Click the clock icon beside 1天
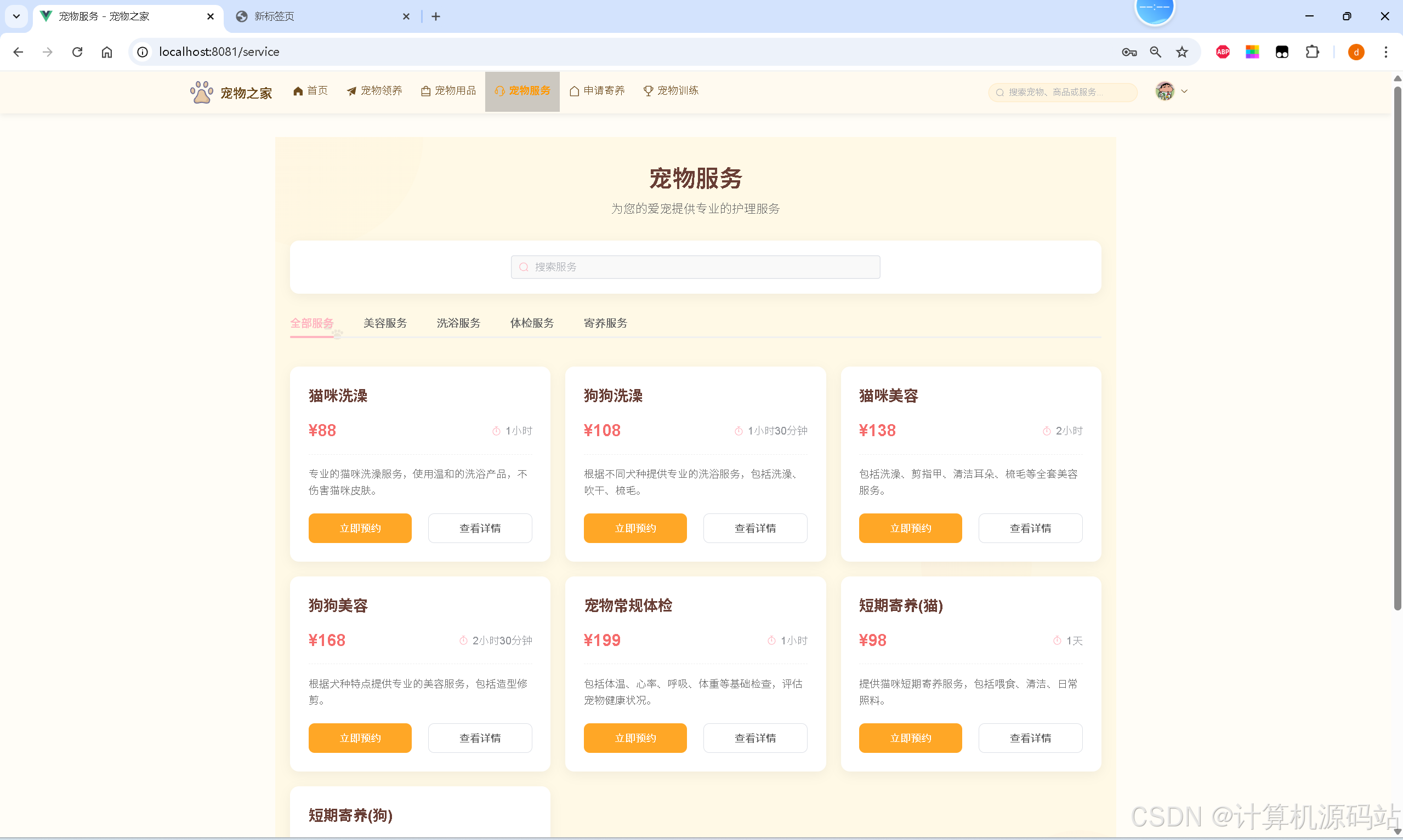Viewport: 1403px width, 840px height. 1057,641
